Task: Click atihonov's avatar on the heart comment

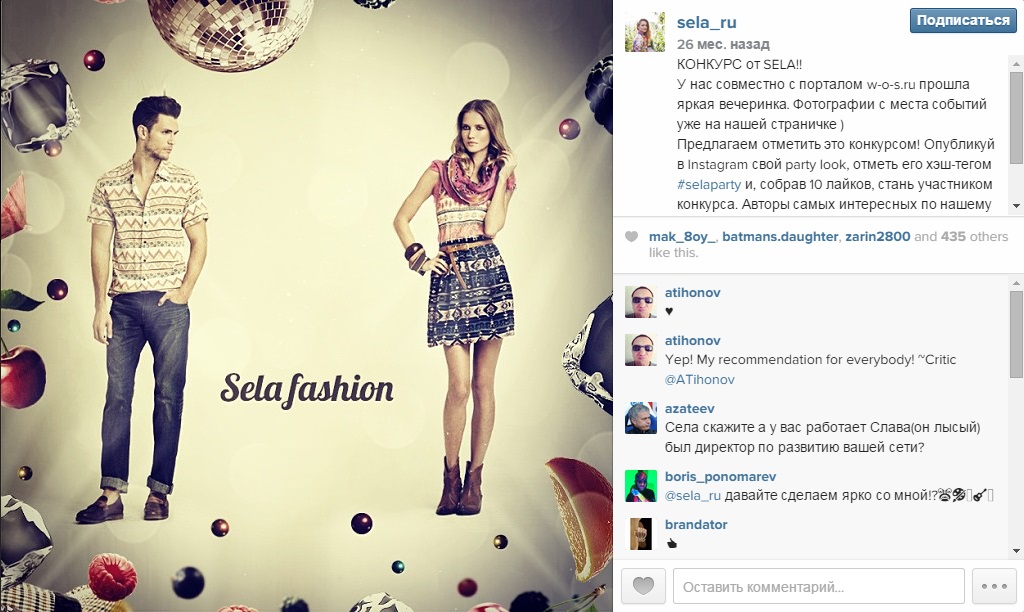Action: pos(641,302)
